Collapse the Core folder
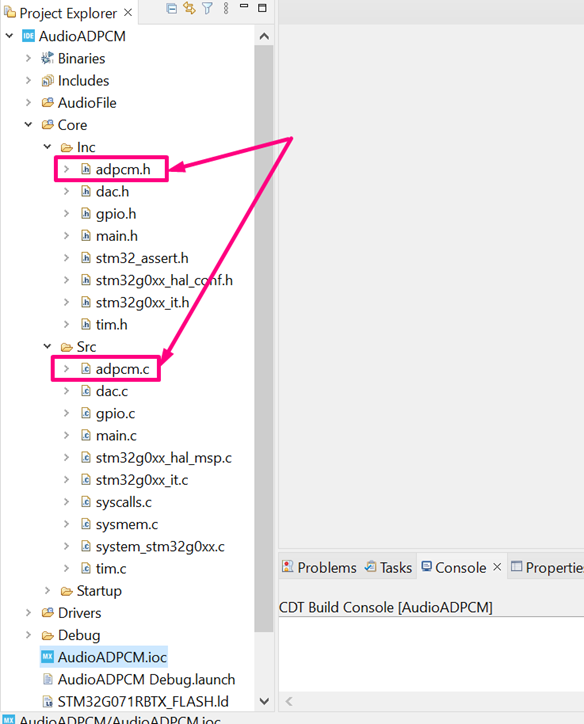Viewport: 584px width, 724px height. click(x=28, y=125)
